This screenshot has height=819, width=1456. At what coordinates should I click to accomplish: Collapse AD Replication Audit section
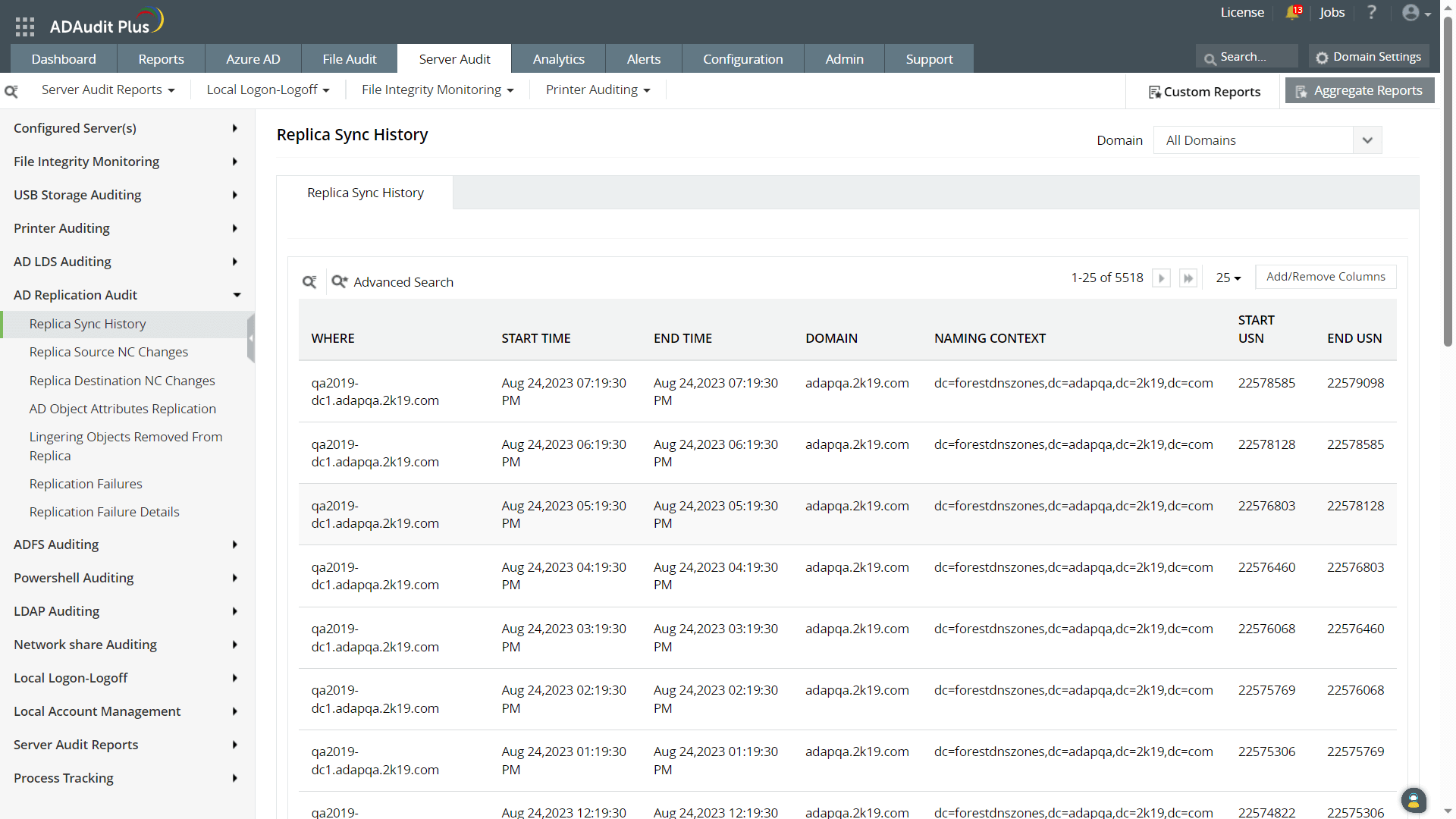tap(237, 295)
